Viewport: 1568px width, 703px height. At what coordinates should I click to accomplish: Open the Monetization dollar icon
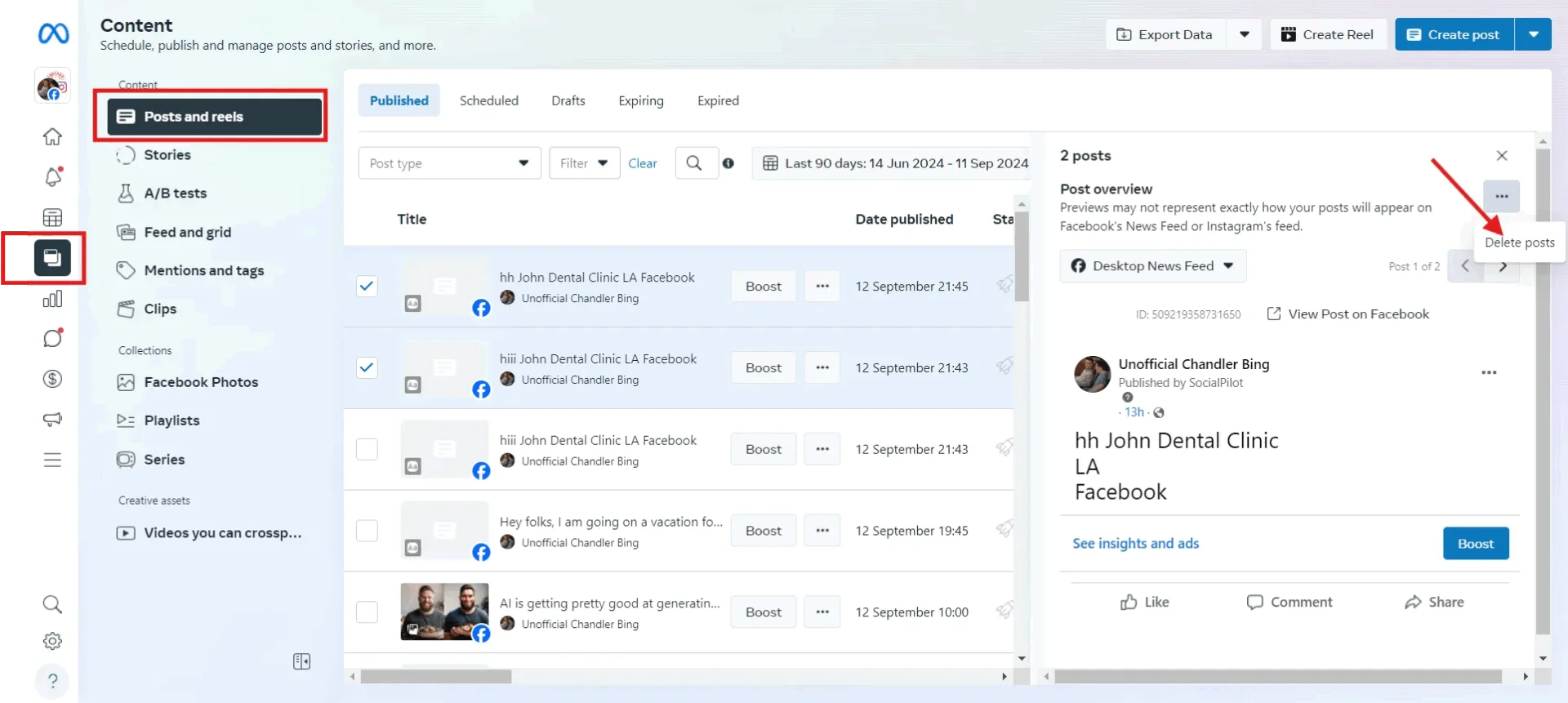[x=52, y=379]
